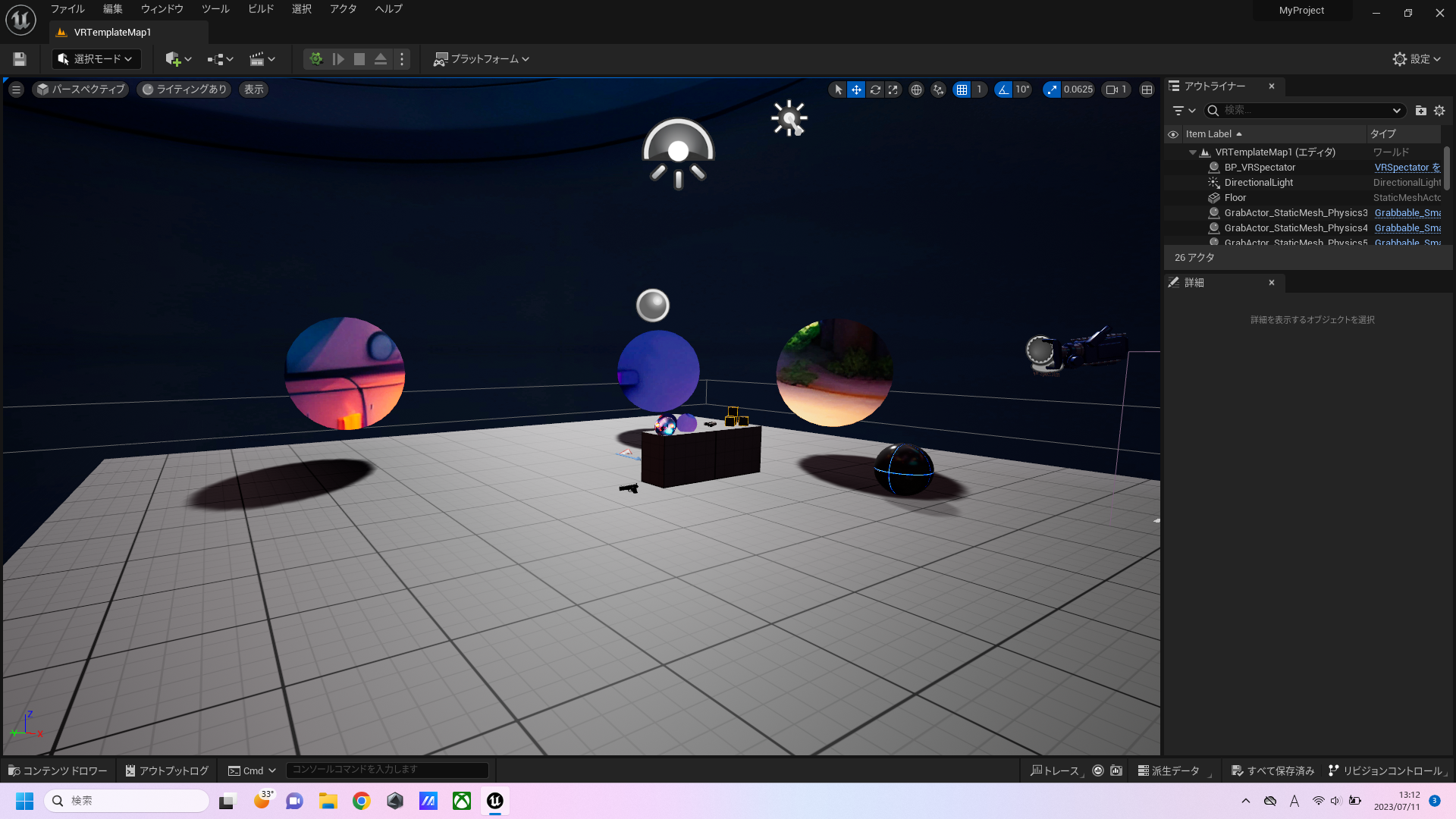The image size is (1456, 819).
Task: Open the ウィンドウ menu
Action: 162,9
